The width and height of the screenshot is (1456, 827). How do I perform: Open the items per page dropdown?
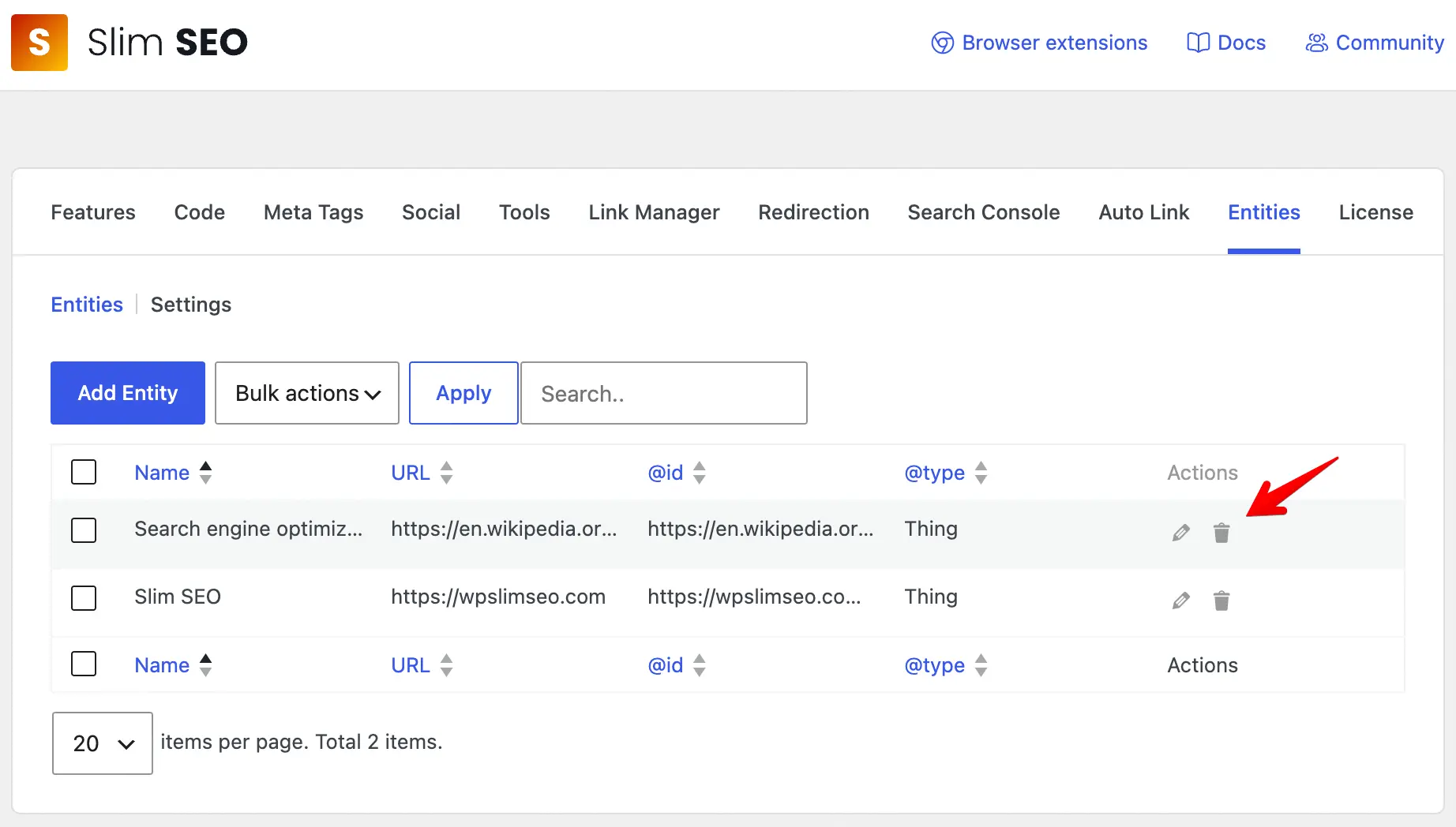tap(103, 743)
